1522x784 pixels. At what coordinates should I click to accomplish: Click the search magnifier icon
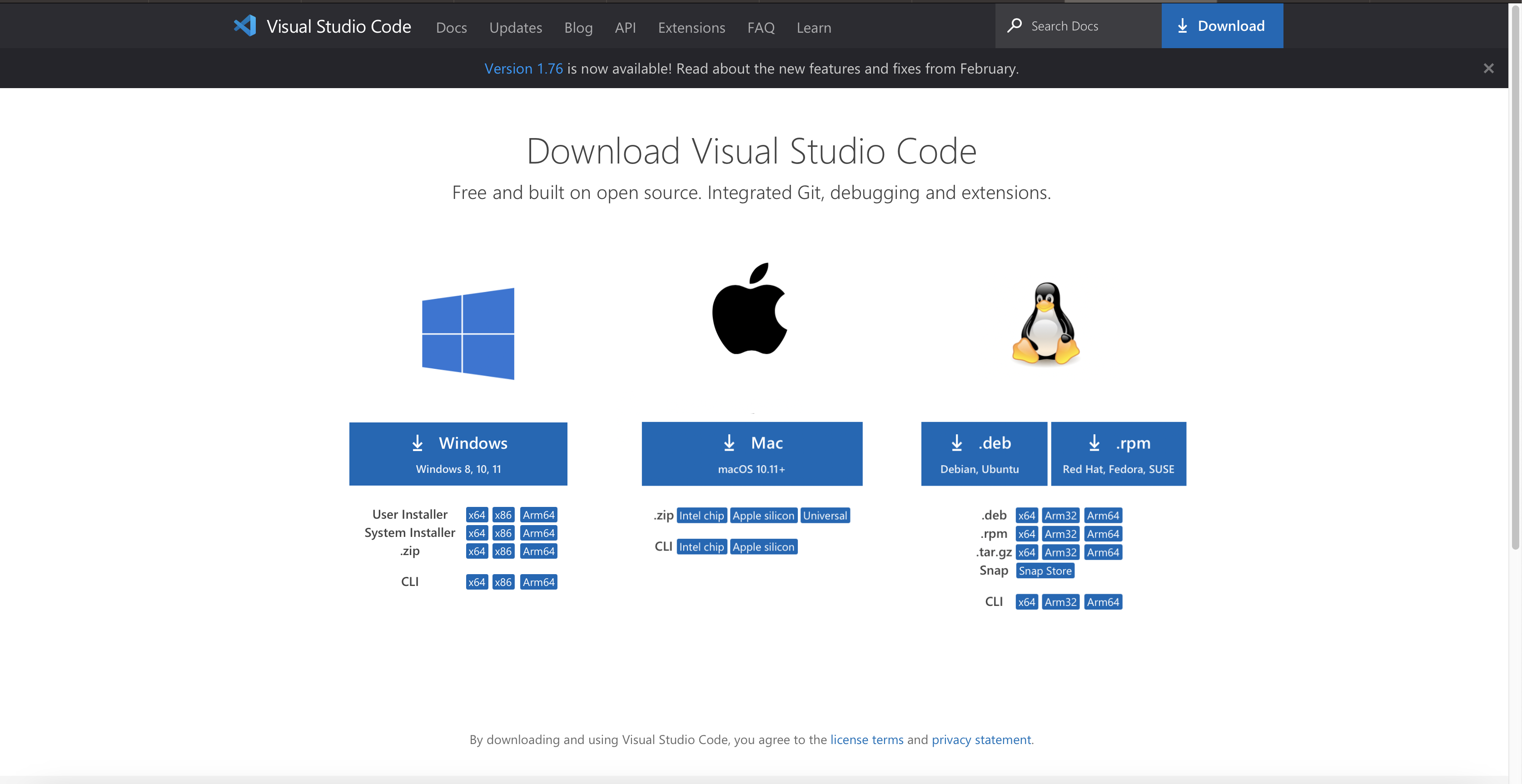click(x=1015, y=25)
